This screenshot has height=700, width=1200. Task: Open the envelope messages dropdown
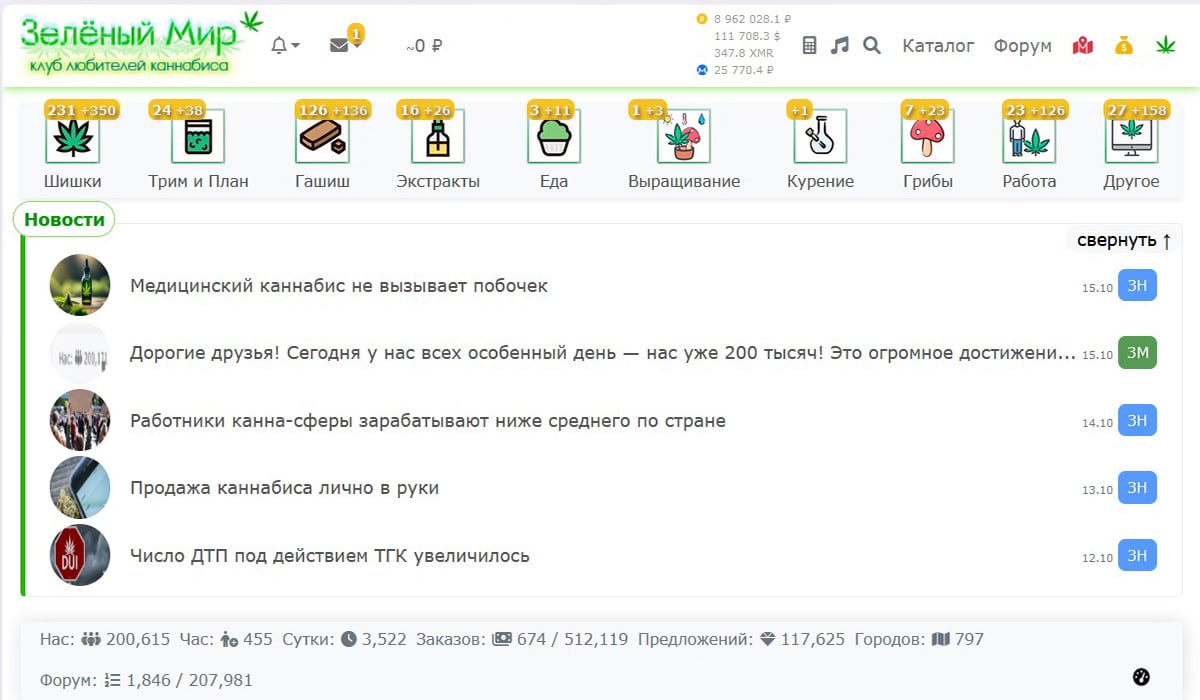click(x=344, y=46)
